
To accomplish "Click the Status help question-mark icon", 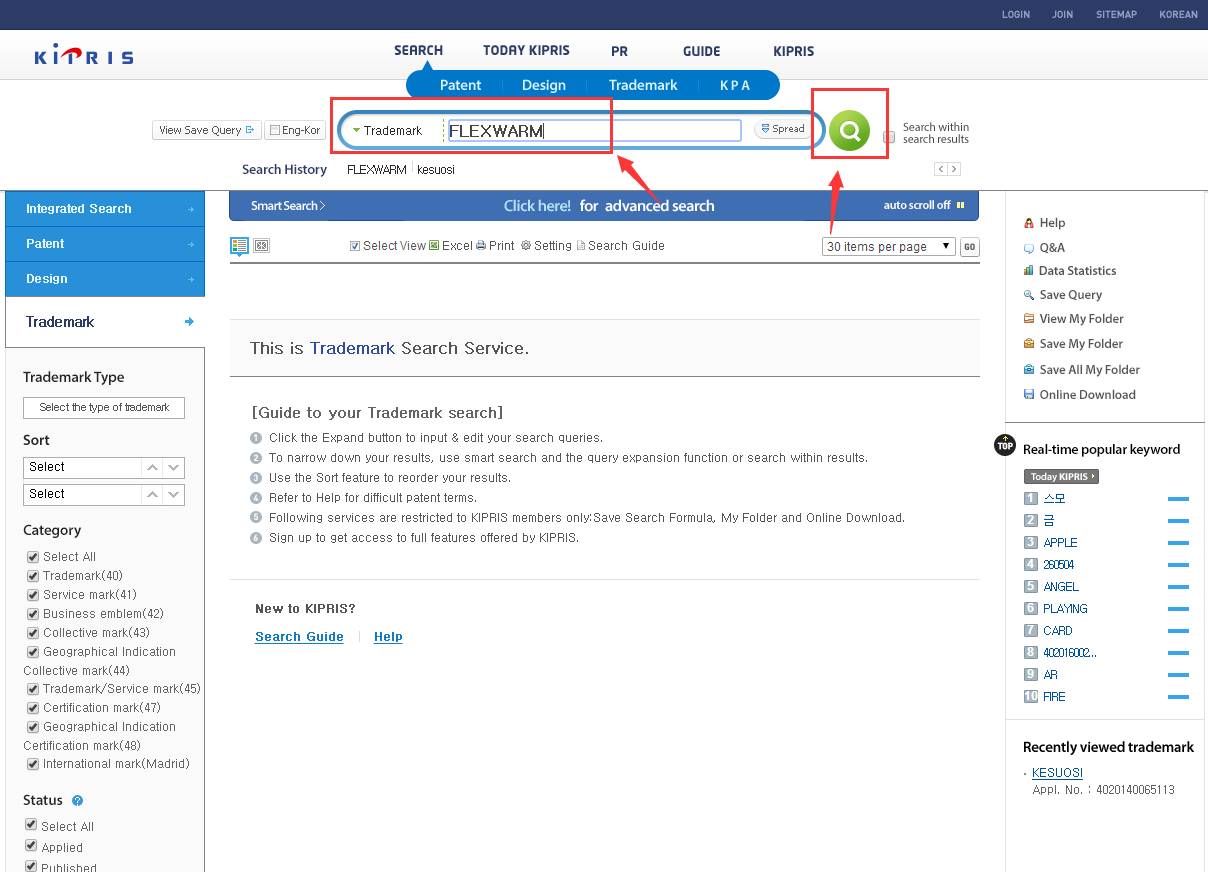I will coord(77,801).
